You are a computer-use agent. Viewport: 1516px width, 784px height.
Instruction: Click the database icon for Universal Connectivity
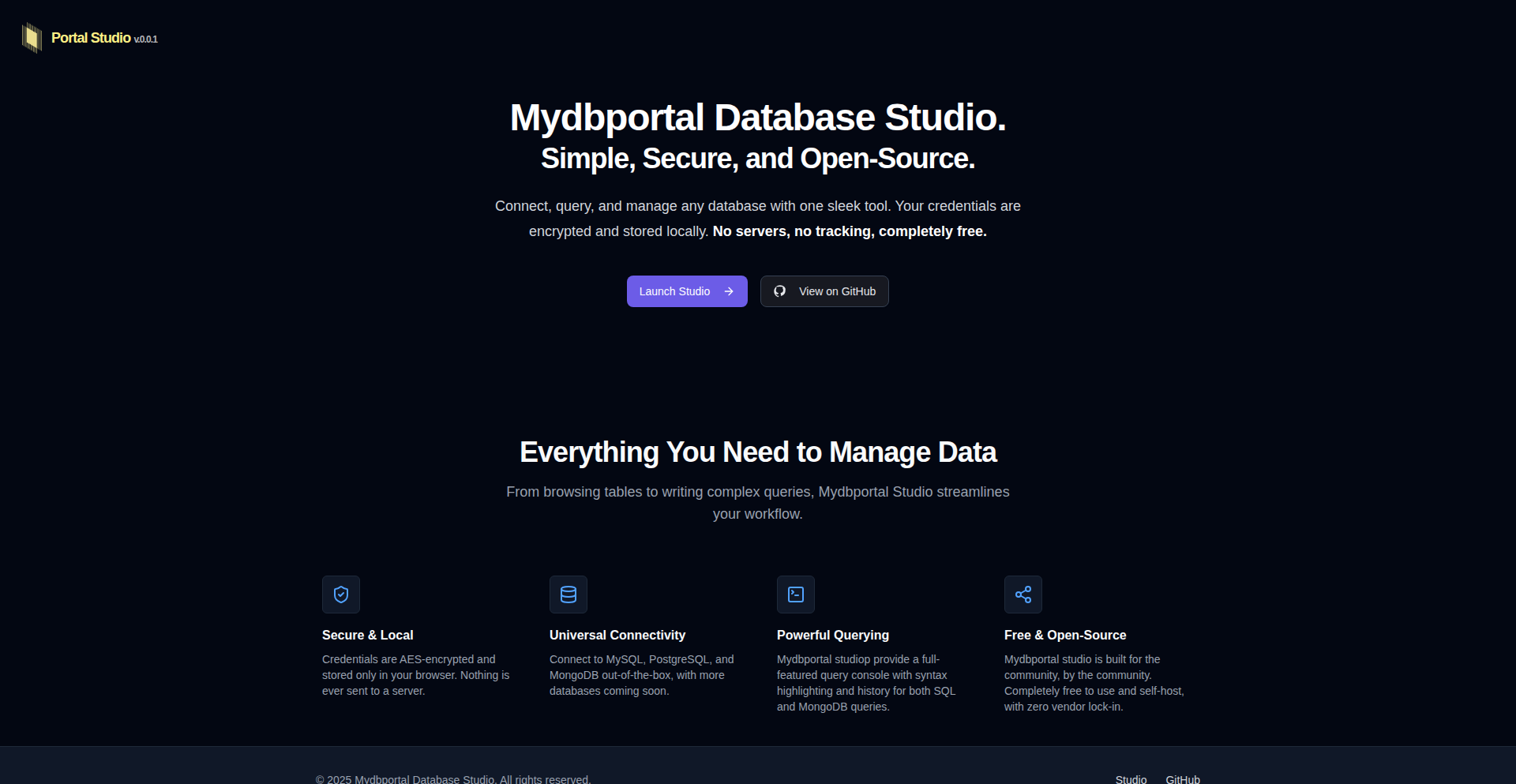pos(568,595)
